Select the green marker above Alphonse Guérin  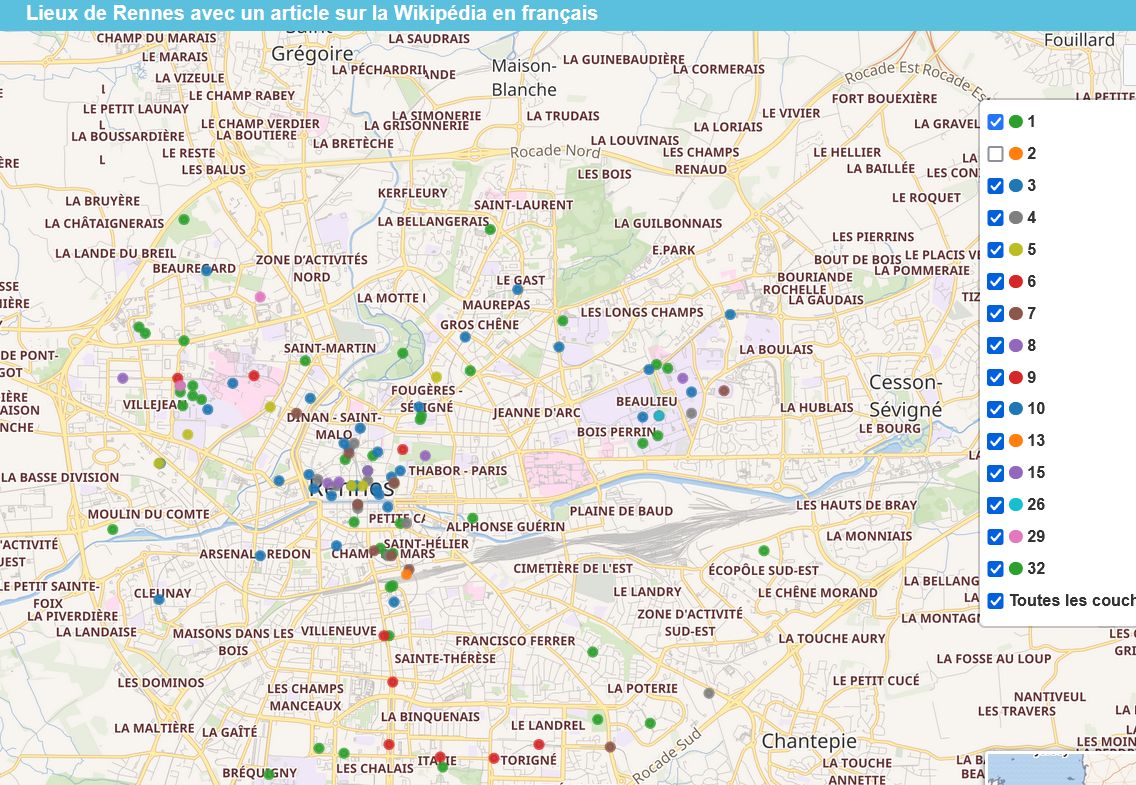(472, 518)
